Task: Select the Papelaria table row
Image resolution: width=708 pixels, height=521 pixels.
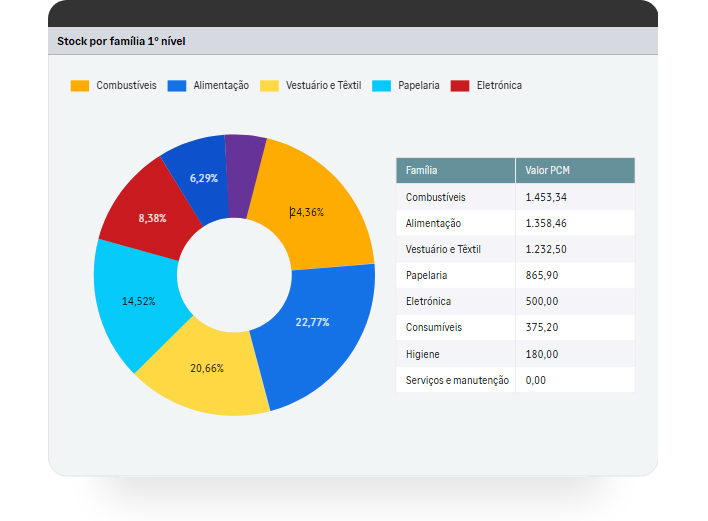Action: 515,275
